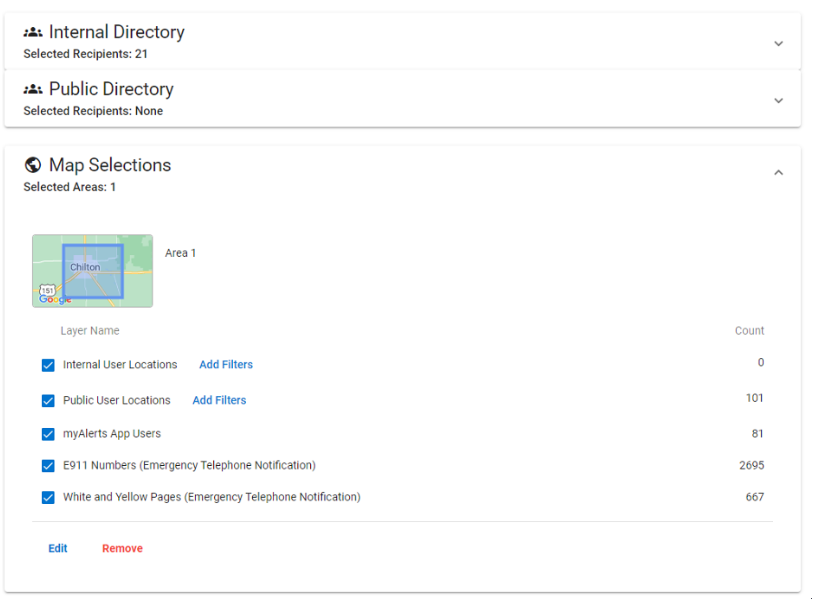Click the Selected Areas: 1 text
The width and height of the screenshot is (815, 599).
click(x=70, y=187)
